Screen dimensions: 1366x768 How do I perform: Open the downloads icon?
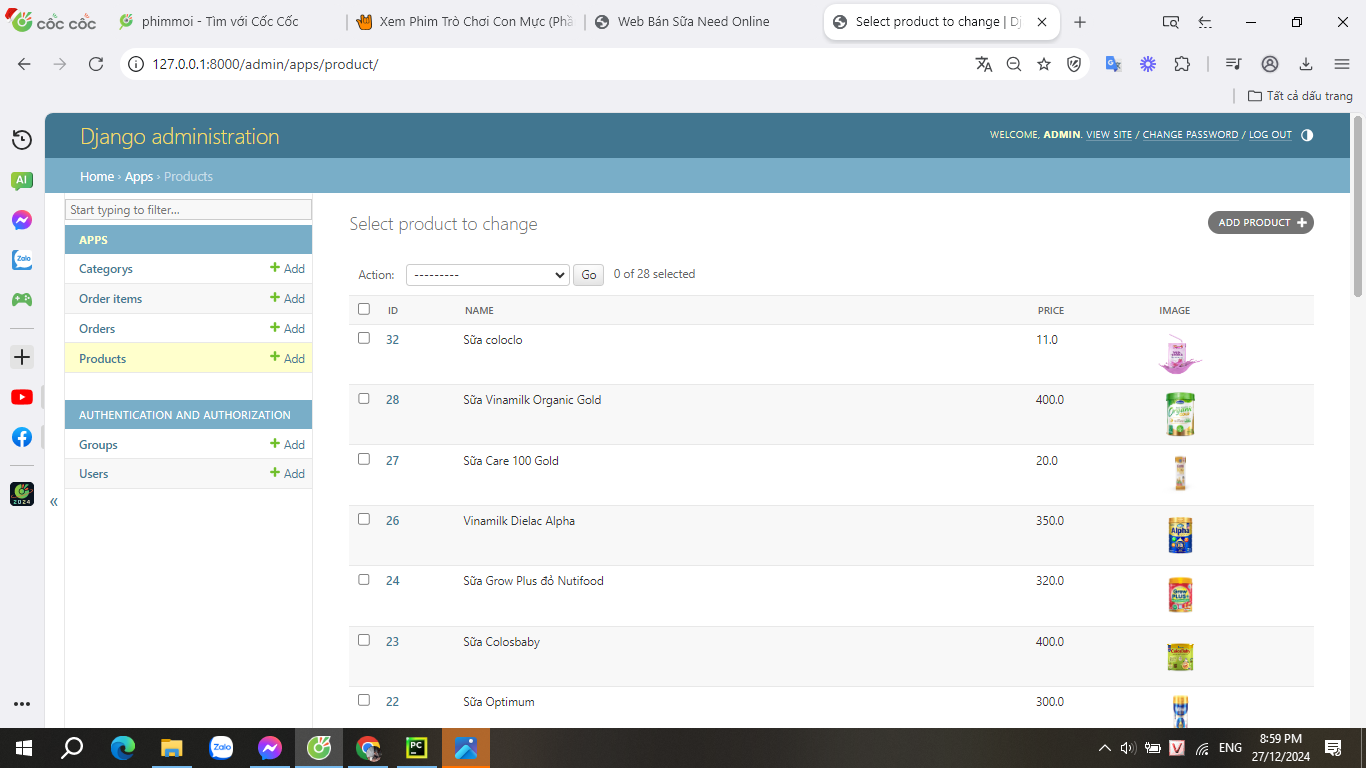coord(1306,64)
